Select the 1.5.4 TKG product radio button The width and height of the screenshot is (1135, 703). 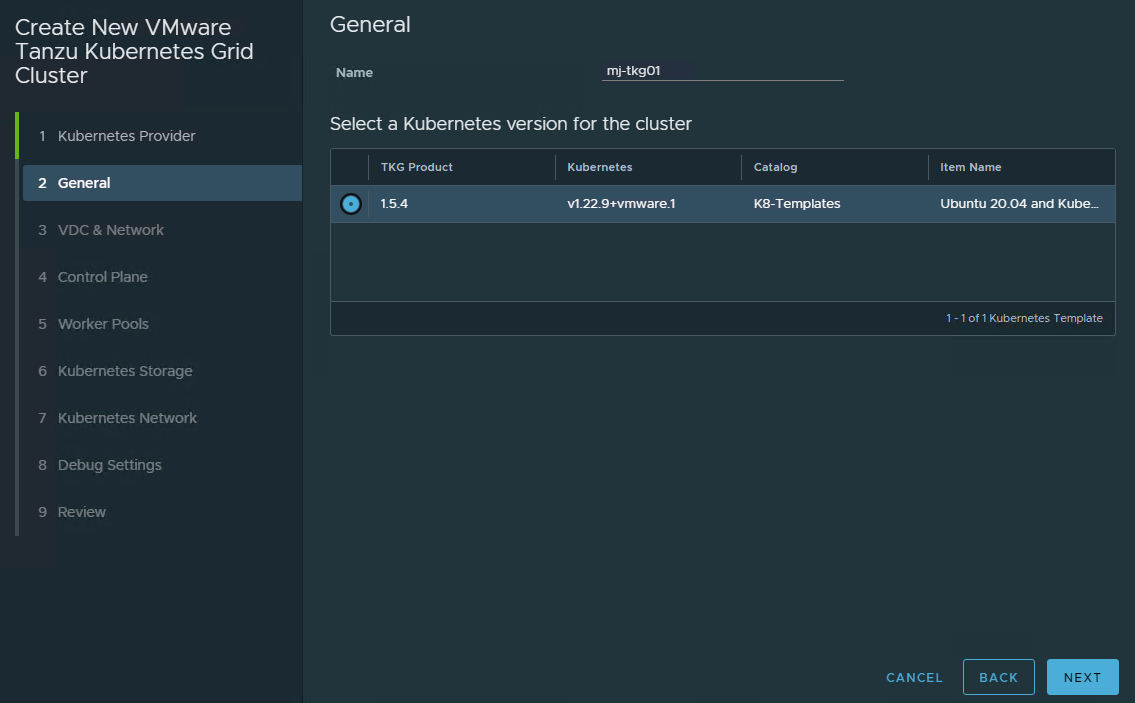(x=350, y=204)
